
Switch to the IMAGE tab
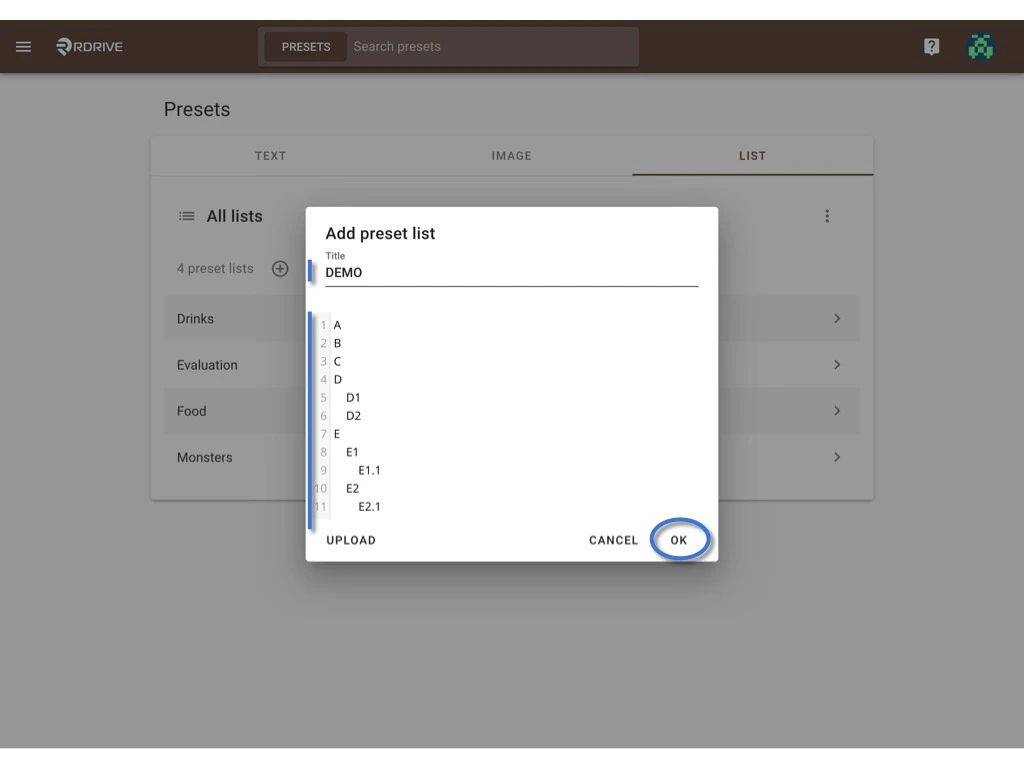click(x=512, y=156)
